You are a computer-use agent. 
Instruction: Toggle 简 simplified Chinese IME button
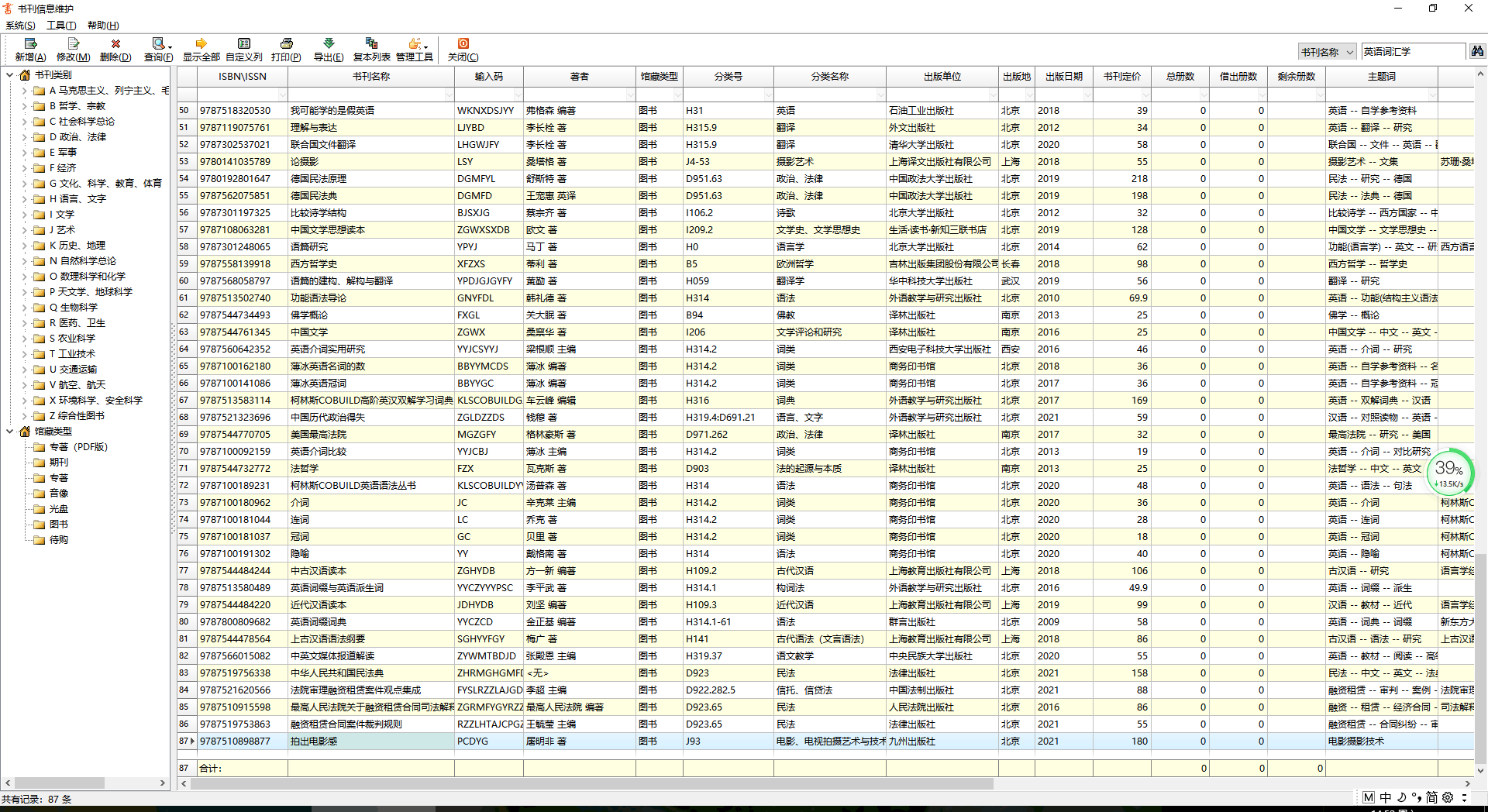(1431, 797)
